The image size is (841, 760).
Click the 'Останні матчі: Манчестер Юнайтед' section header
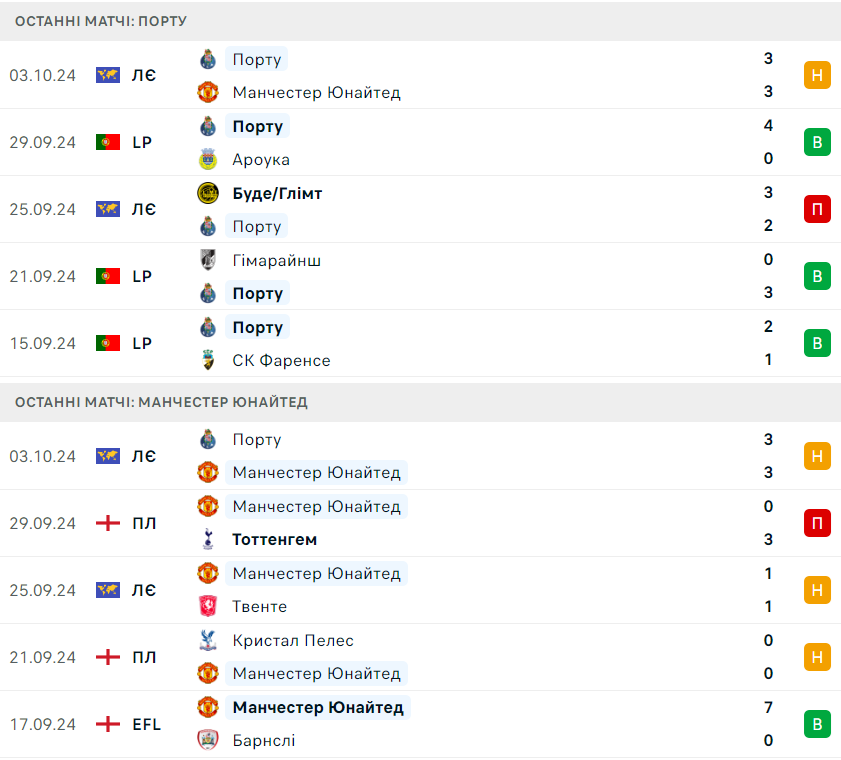click(x=162, y=402)
